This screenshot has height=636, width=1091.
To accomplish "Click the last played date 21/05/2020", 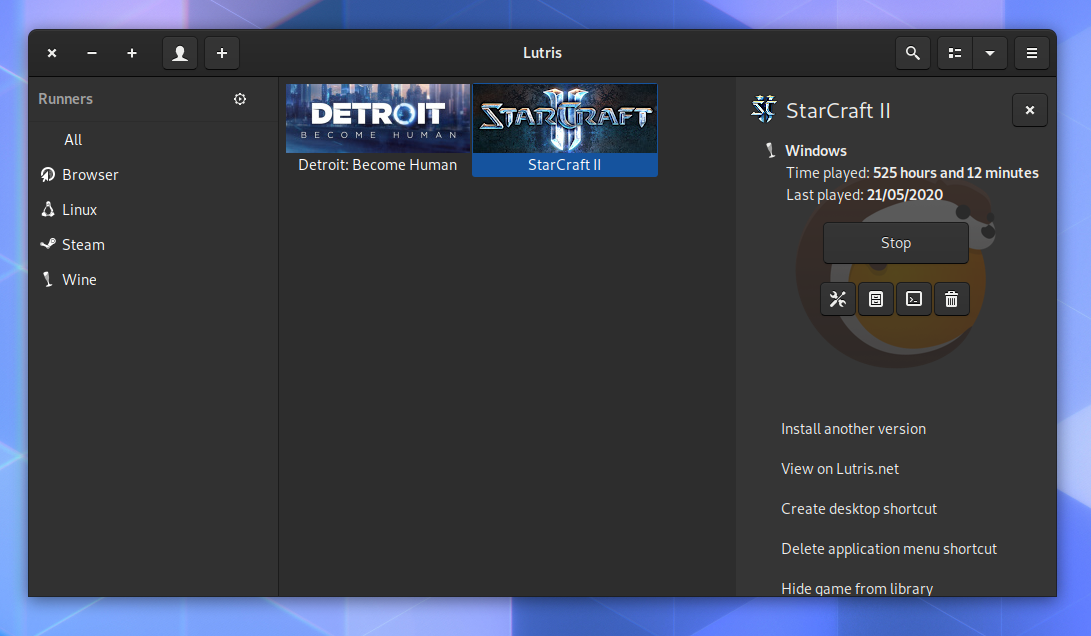I will coord(905,195).
